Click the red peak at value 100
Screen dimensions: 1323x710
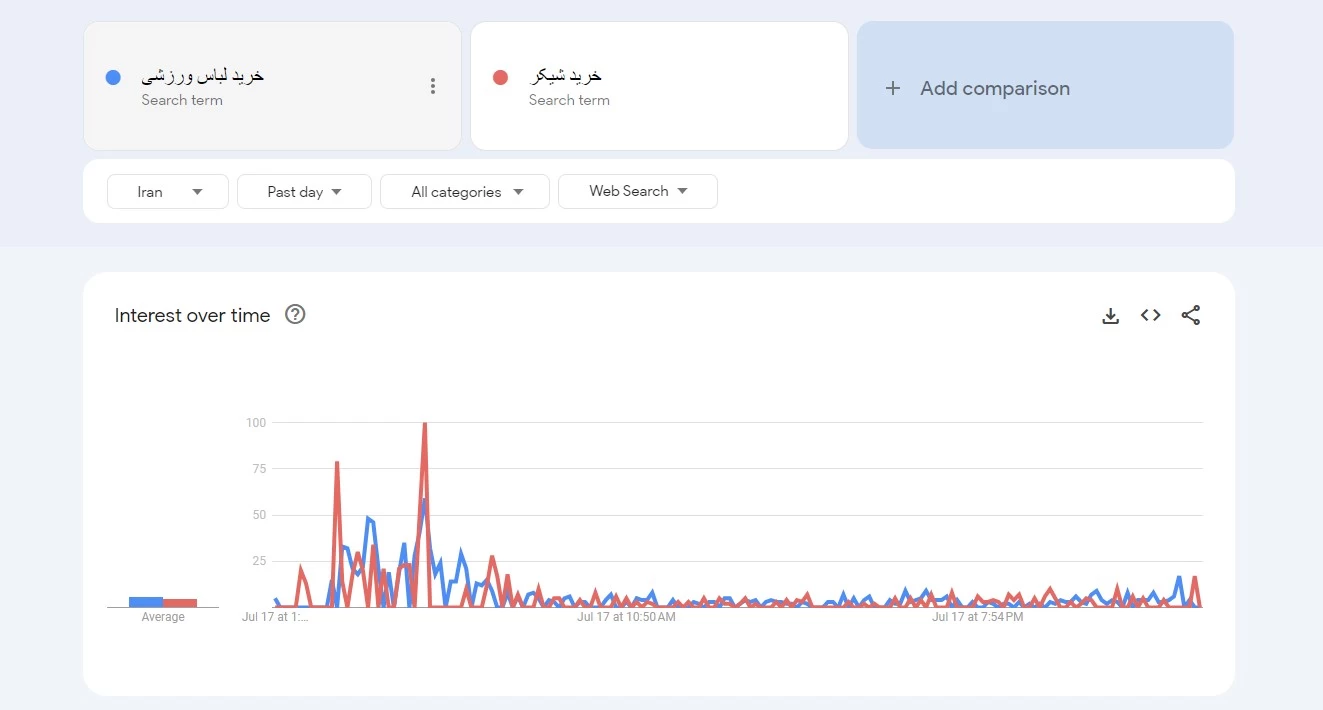pos(425,425)
